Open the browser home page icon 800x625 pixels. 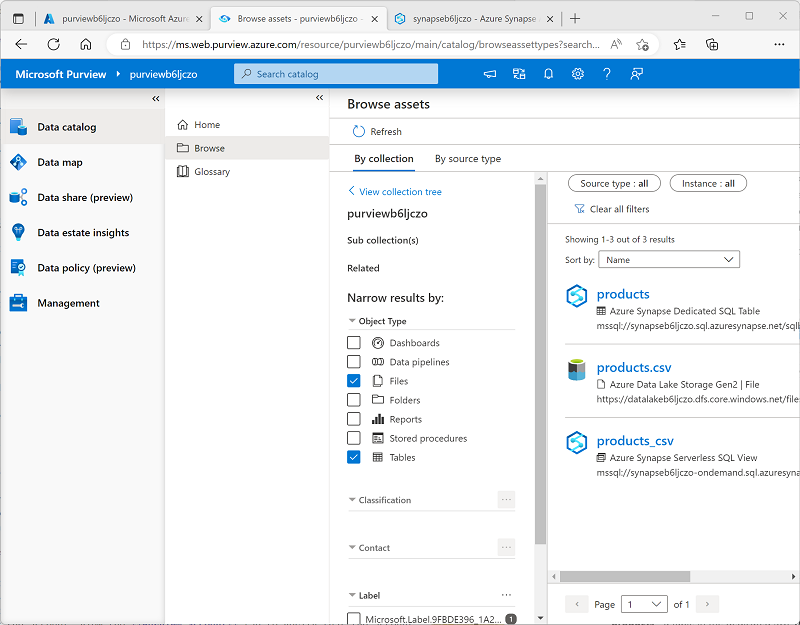coord(86,44)
